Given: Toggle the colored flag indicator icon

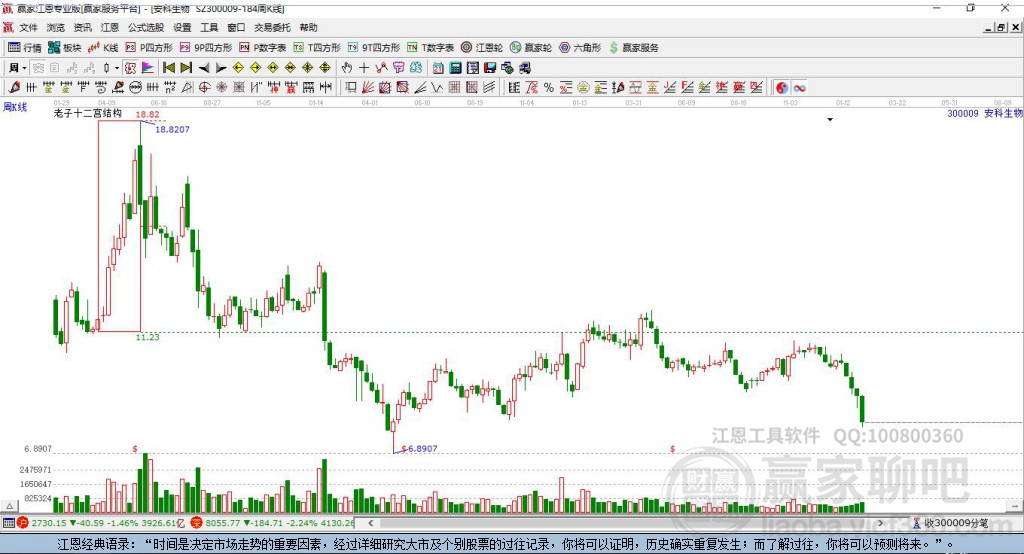Looking at the screenshot, I should pyautogui.click(x=148, y=68).
